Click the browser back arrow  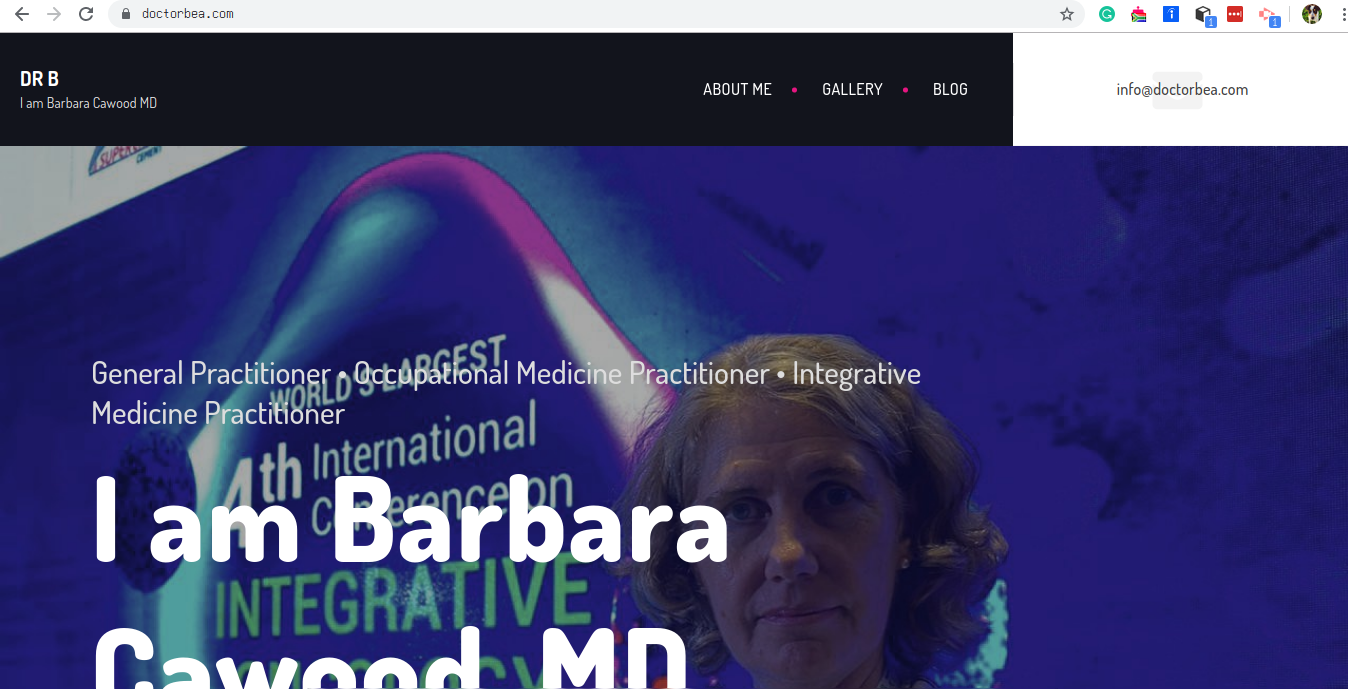click(22, 14)
